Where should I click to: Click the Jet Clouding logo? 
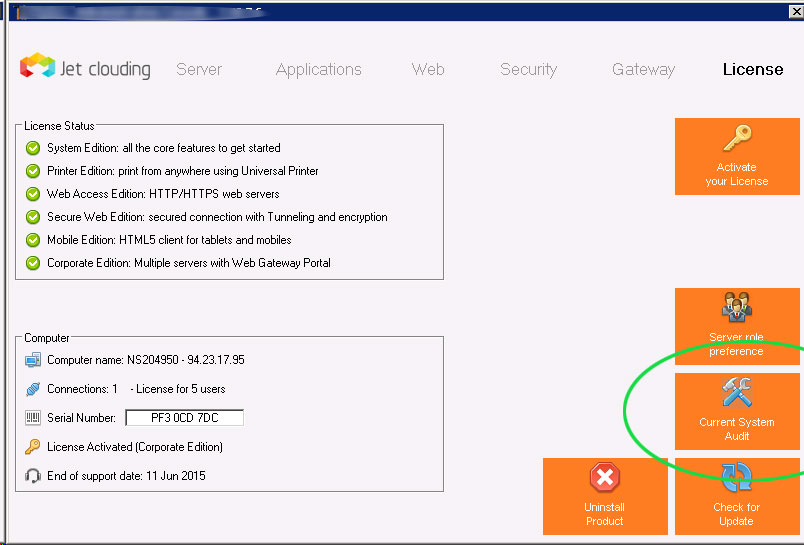click(x=84, y=68)
